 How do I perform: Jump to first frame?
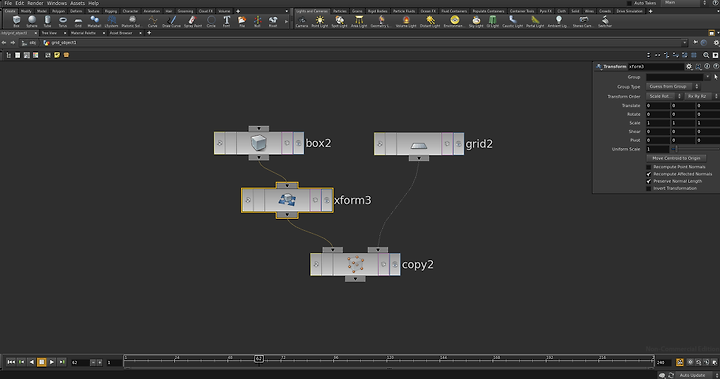11,362
